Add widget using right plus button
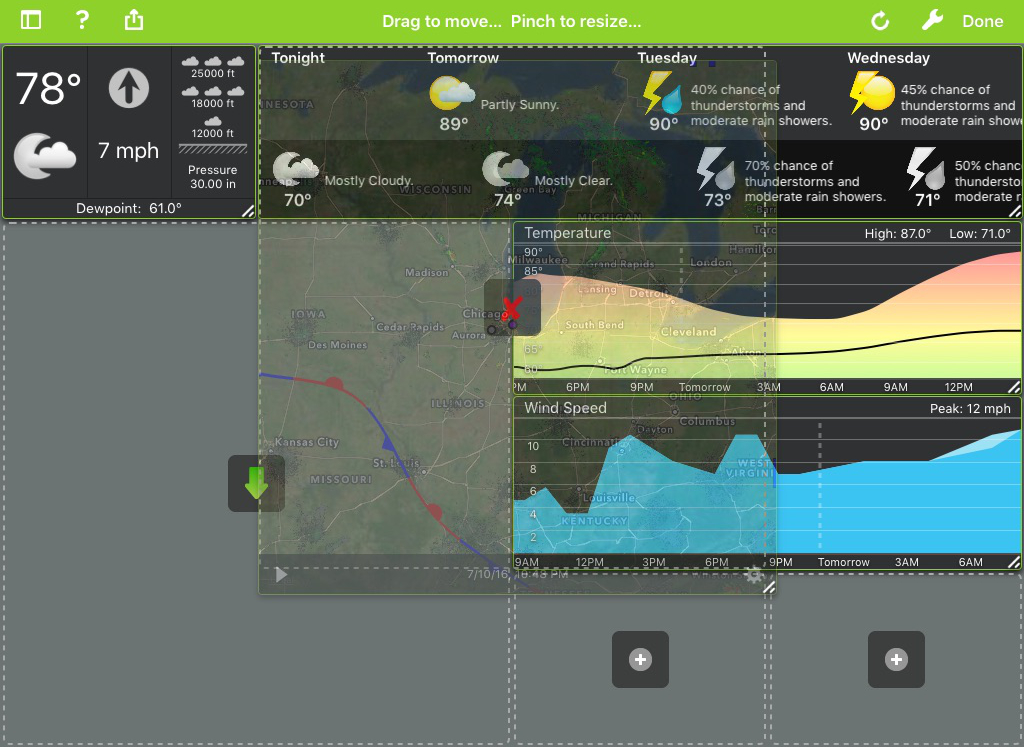Image resolution: width=1024 pixels, height=747 pixels. coord(896,660)
